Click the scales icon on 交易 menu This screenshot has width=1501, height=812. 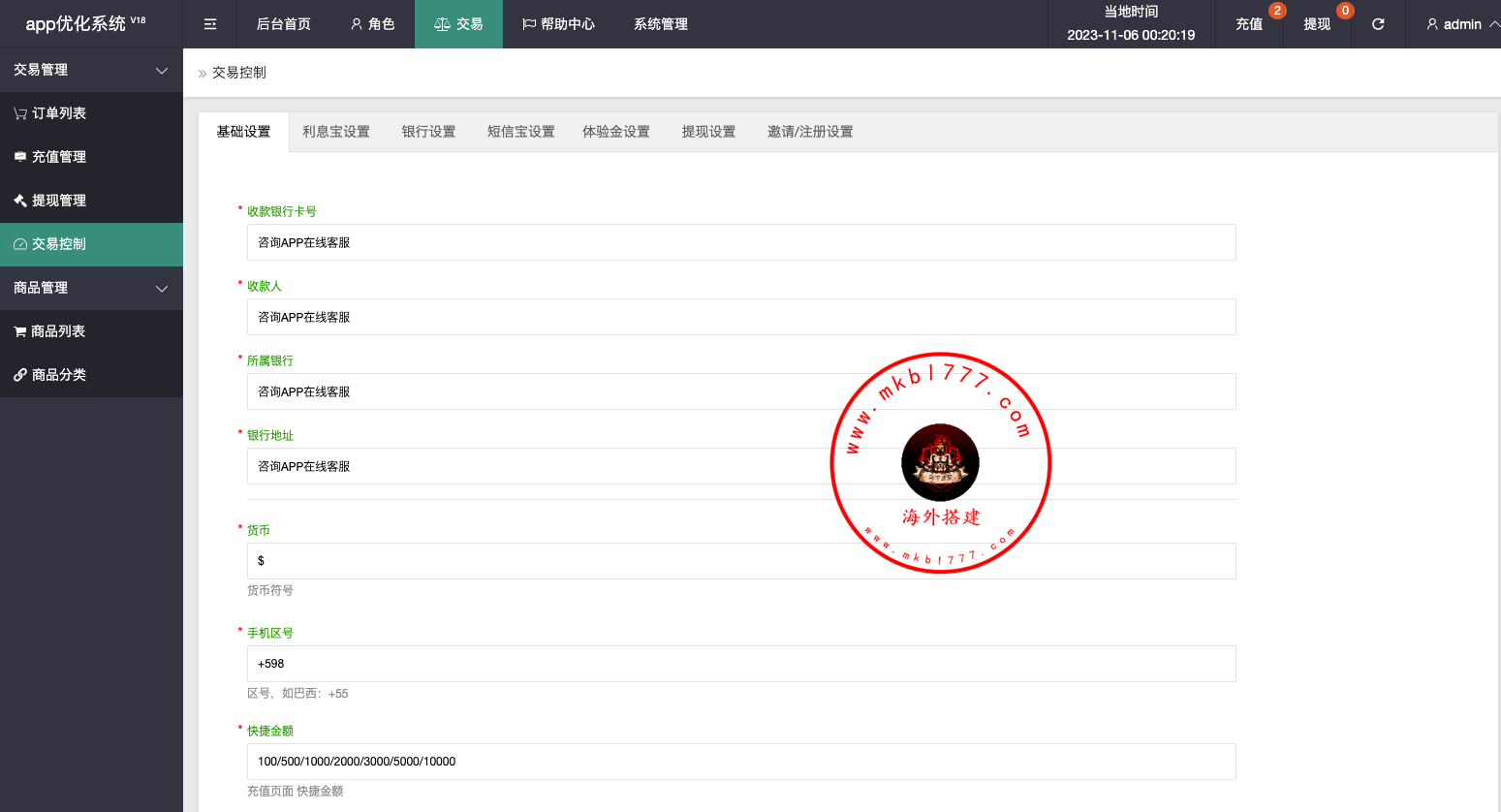pos(442,24)
